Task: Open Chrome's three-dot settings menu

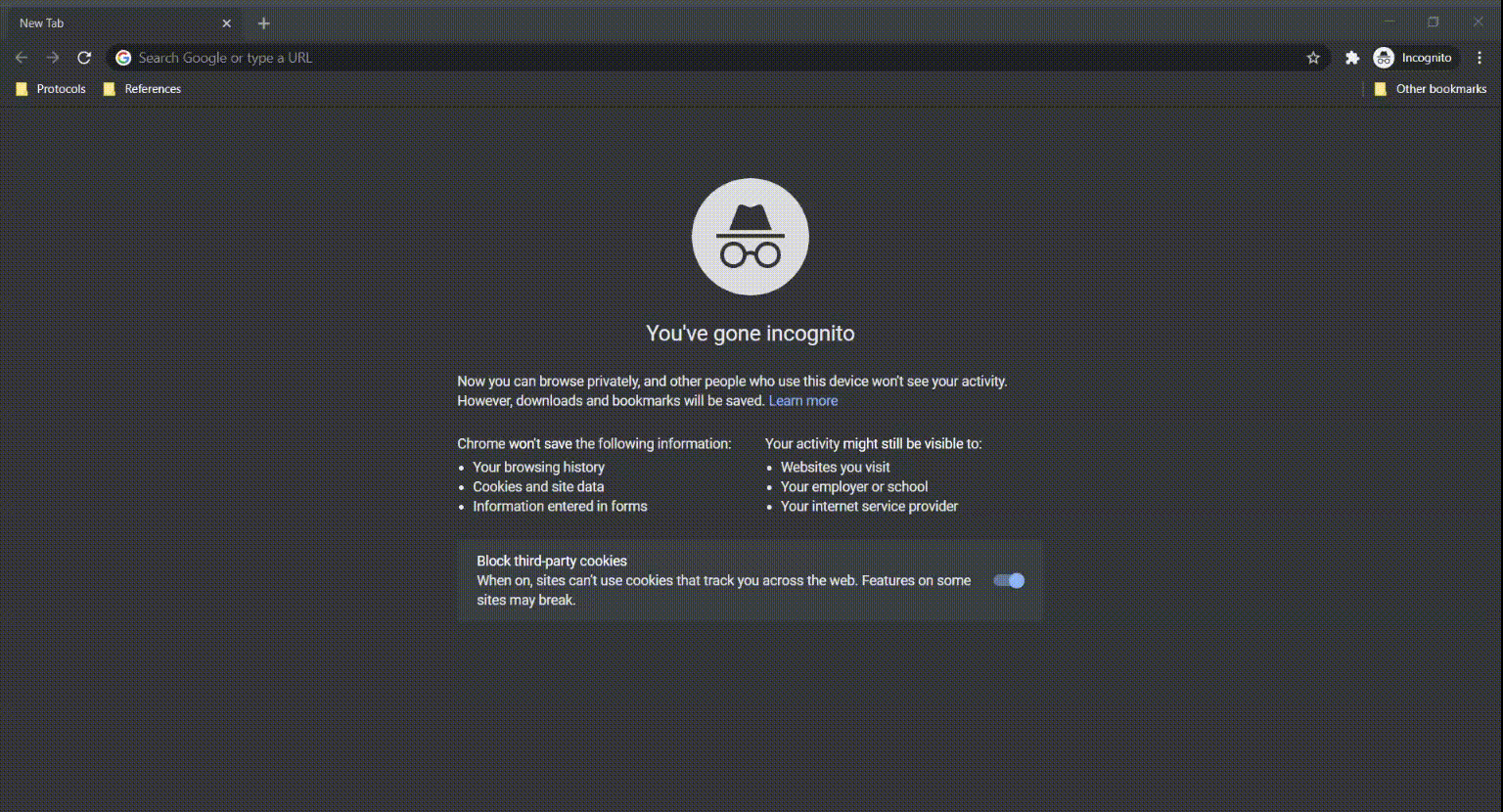Action: pos(1480,58)
